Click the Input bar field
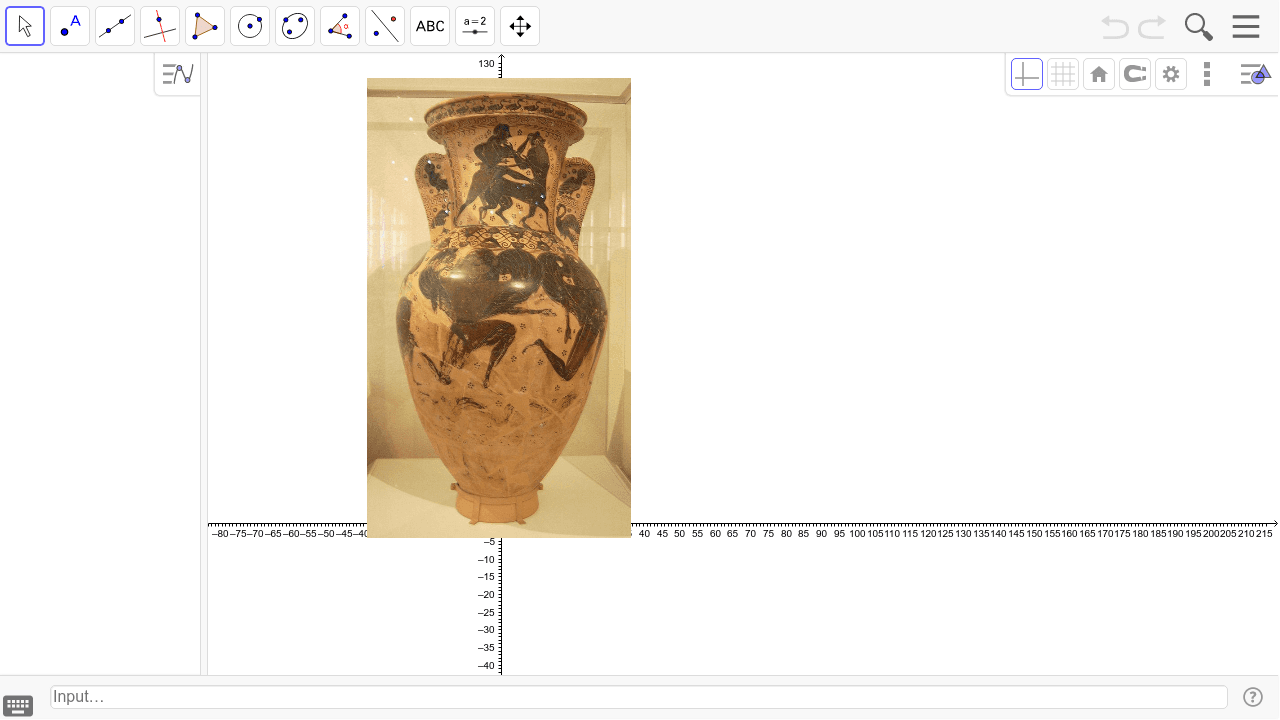 click(638, 697)
